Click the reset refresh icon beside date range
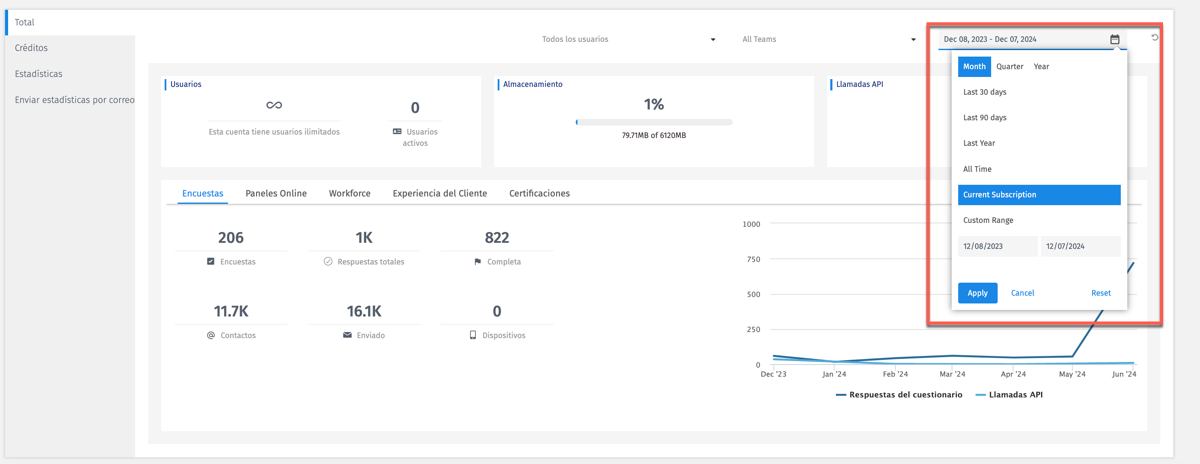 (x=1154, y=38)
